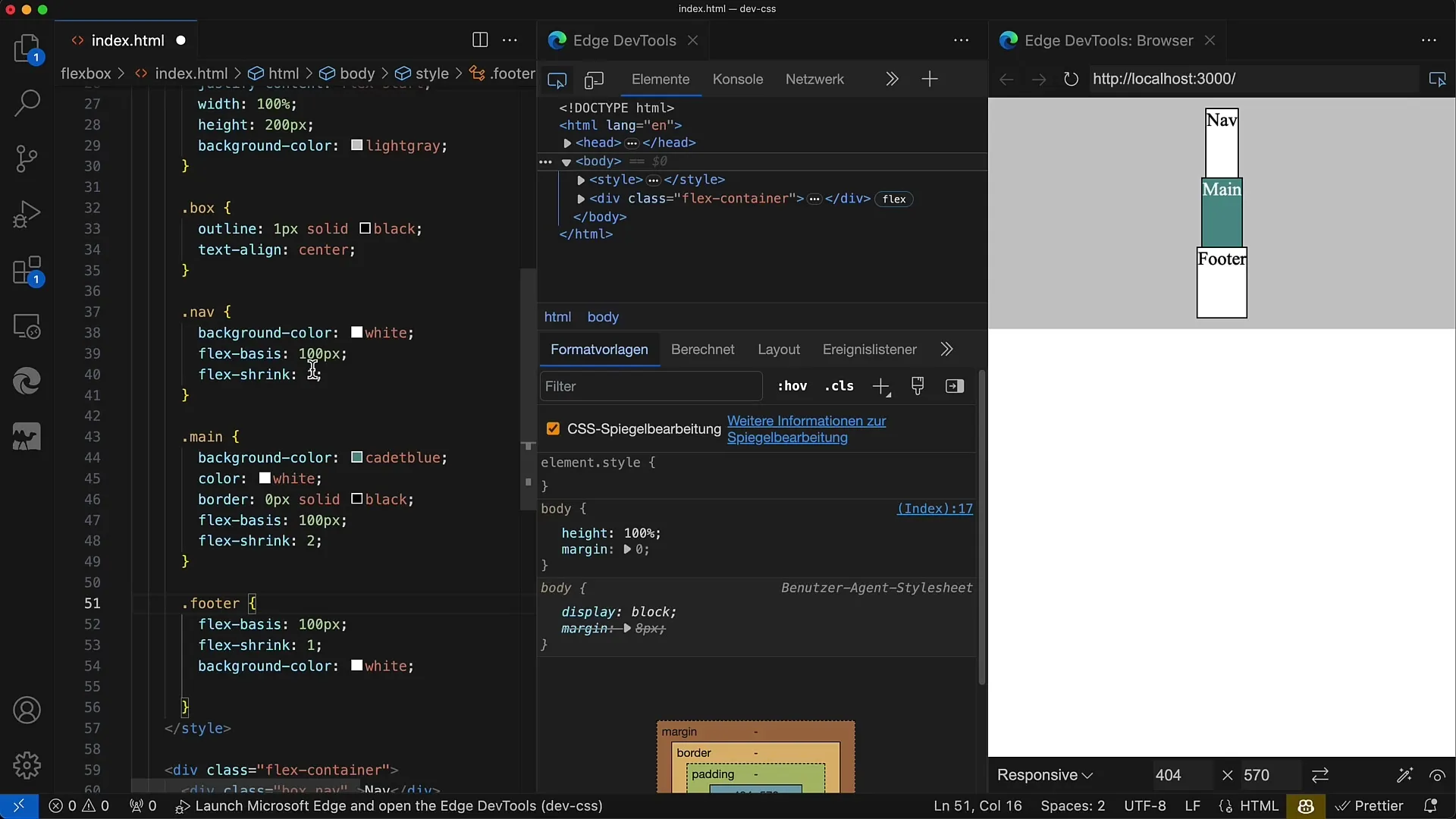Open the lightgray color swatch
The image size is (1456, 819).
tap(356, 146)
